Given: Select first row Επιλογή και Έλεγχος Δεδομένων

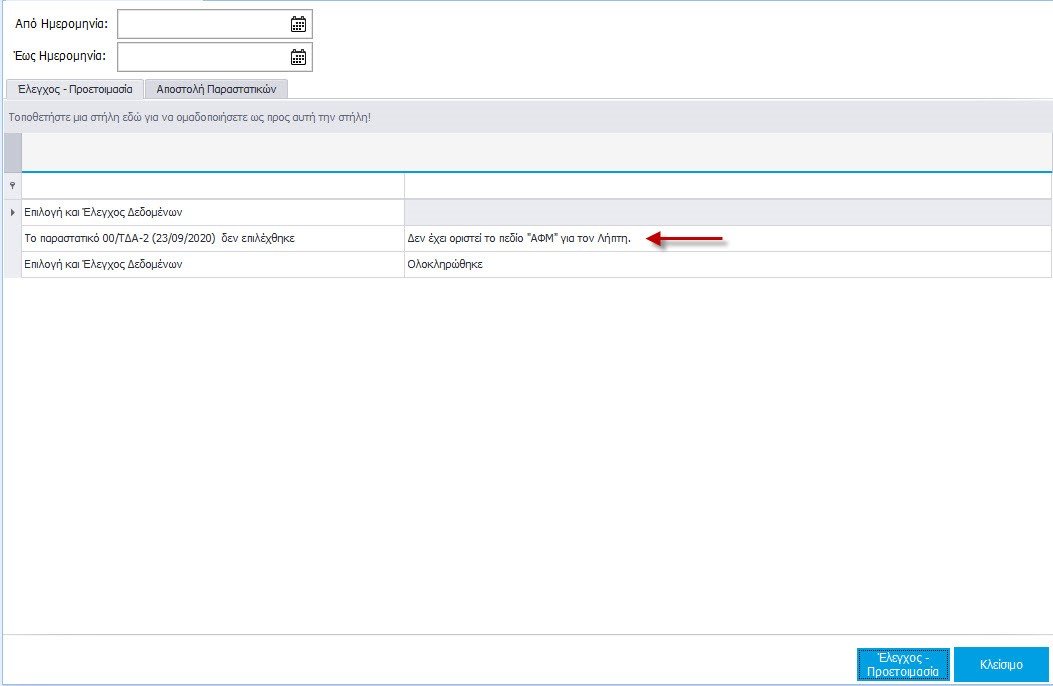Looking at the screenshot, I should [x=212, y=212].
